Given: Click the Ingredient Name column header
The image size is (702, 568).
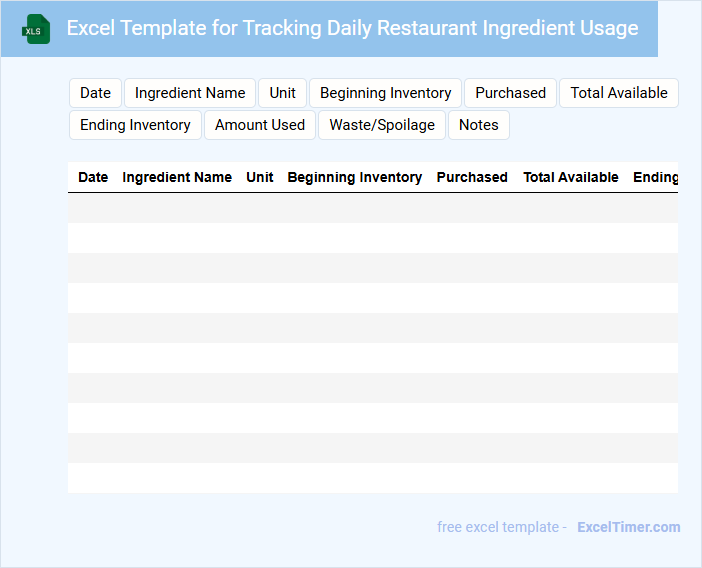Looking at the screenshot, I should point(177,177).
